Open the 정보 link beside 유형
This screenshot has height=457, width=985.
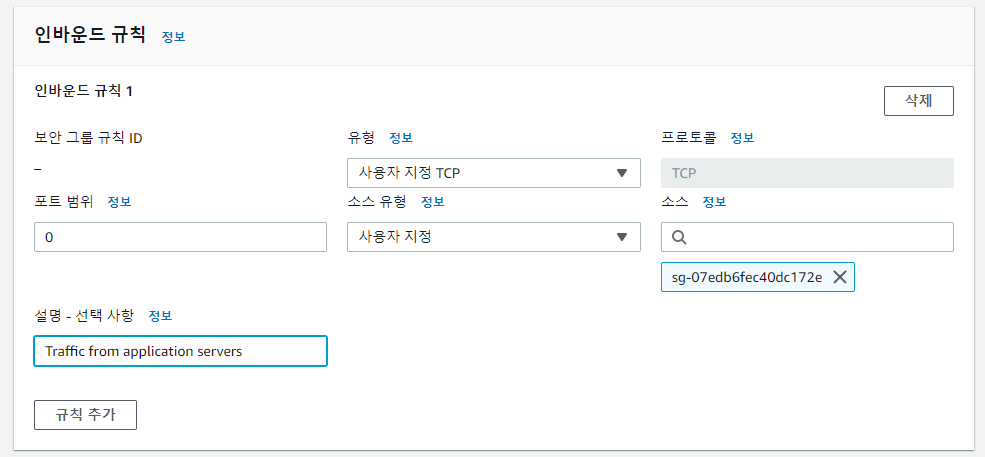click(x=401, y=138)
